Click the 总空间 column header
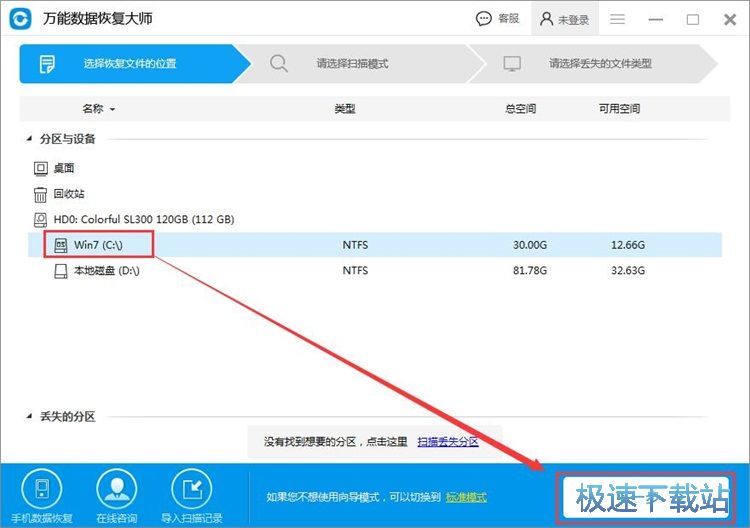The height and width of the screenshot is (528, 750). pyautogui.click(x=520, y=109)
